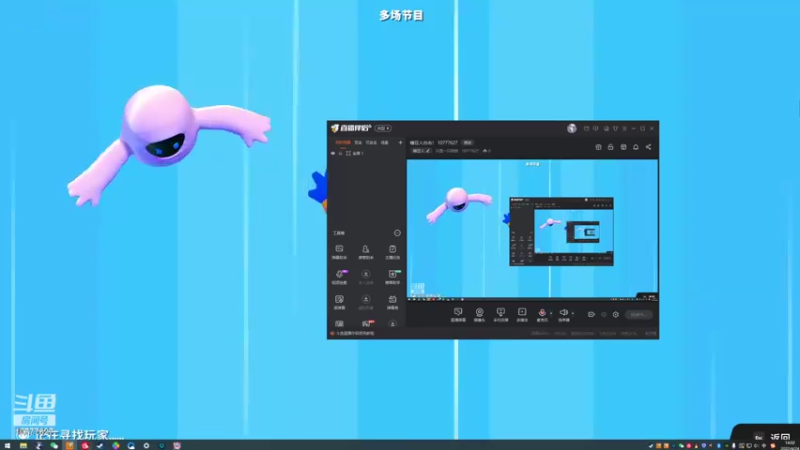Image resolution: width=800 pixels, height=450 pixels.
Task: Open pencil-square tool in toolbox third row
Action: [339, 302]
